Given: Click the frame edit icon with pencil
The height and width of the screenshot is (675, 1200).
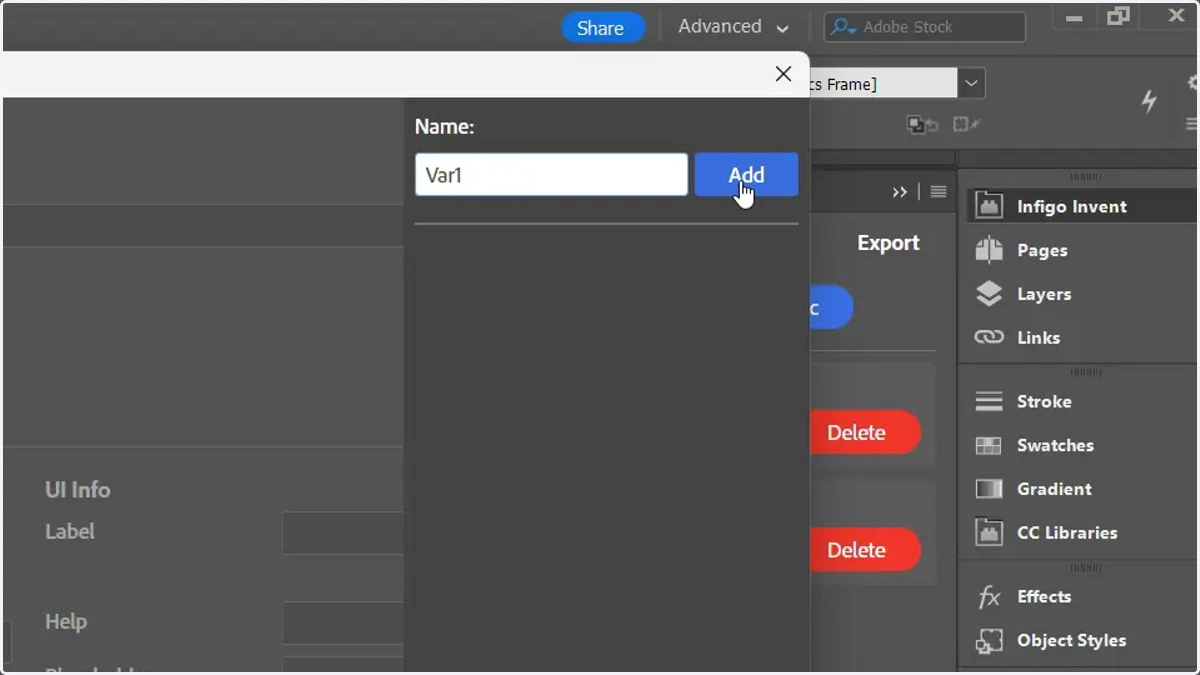Looking at the screenshot, I should pos(966,125).
